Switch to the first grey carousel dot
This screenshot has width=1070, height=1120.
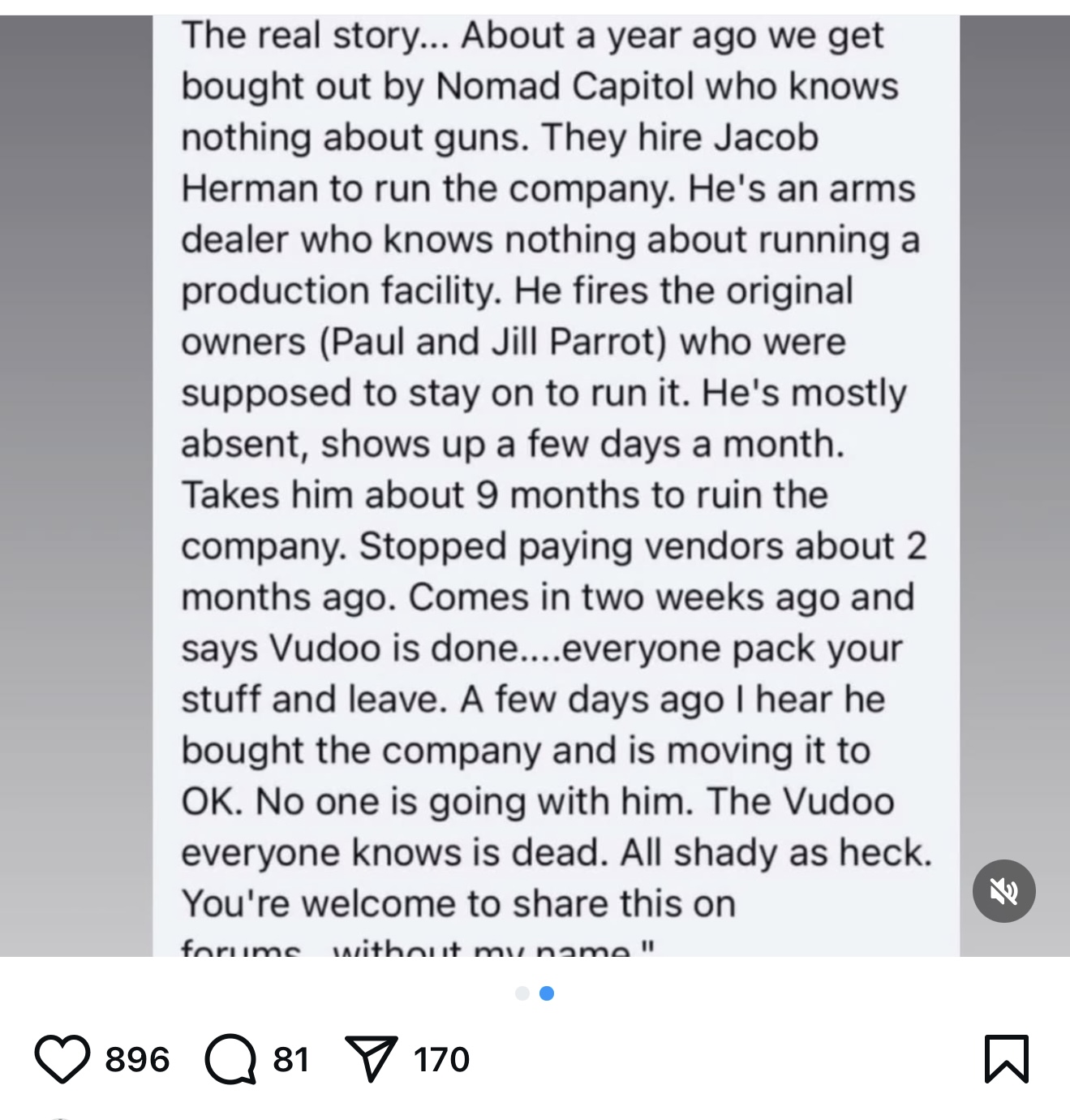pos(522,993)
